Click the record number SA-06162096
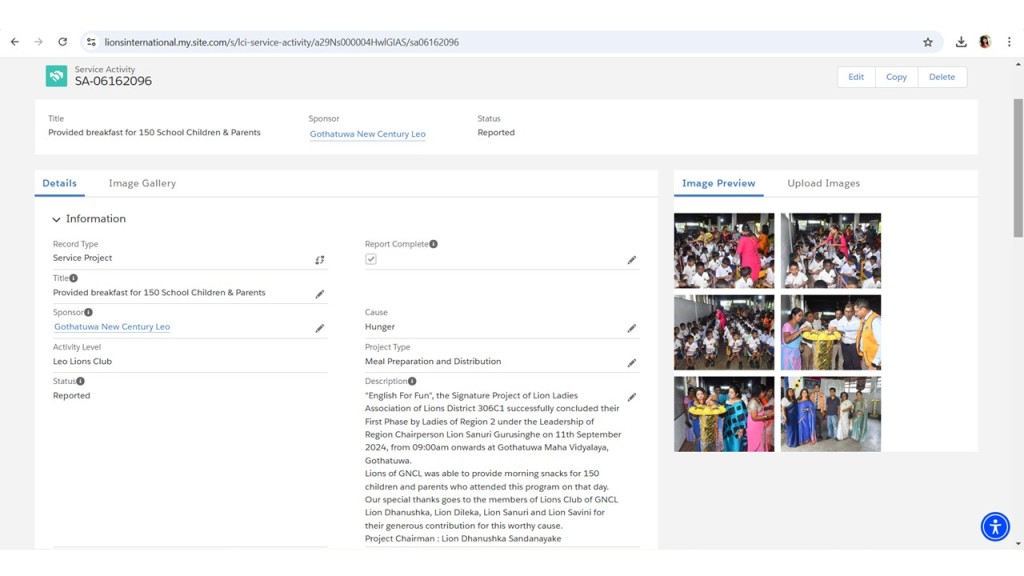1024x576 pixels. click(x=113, y=81)
